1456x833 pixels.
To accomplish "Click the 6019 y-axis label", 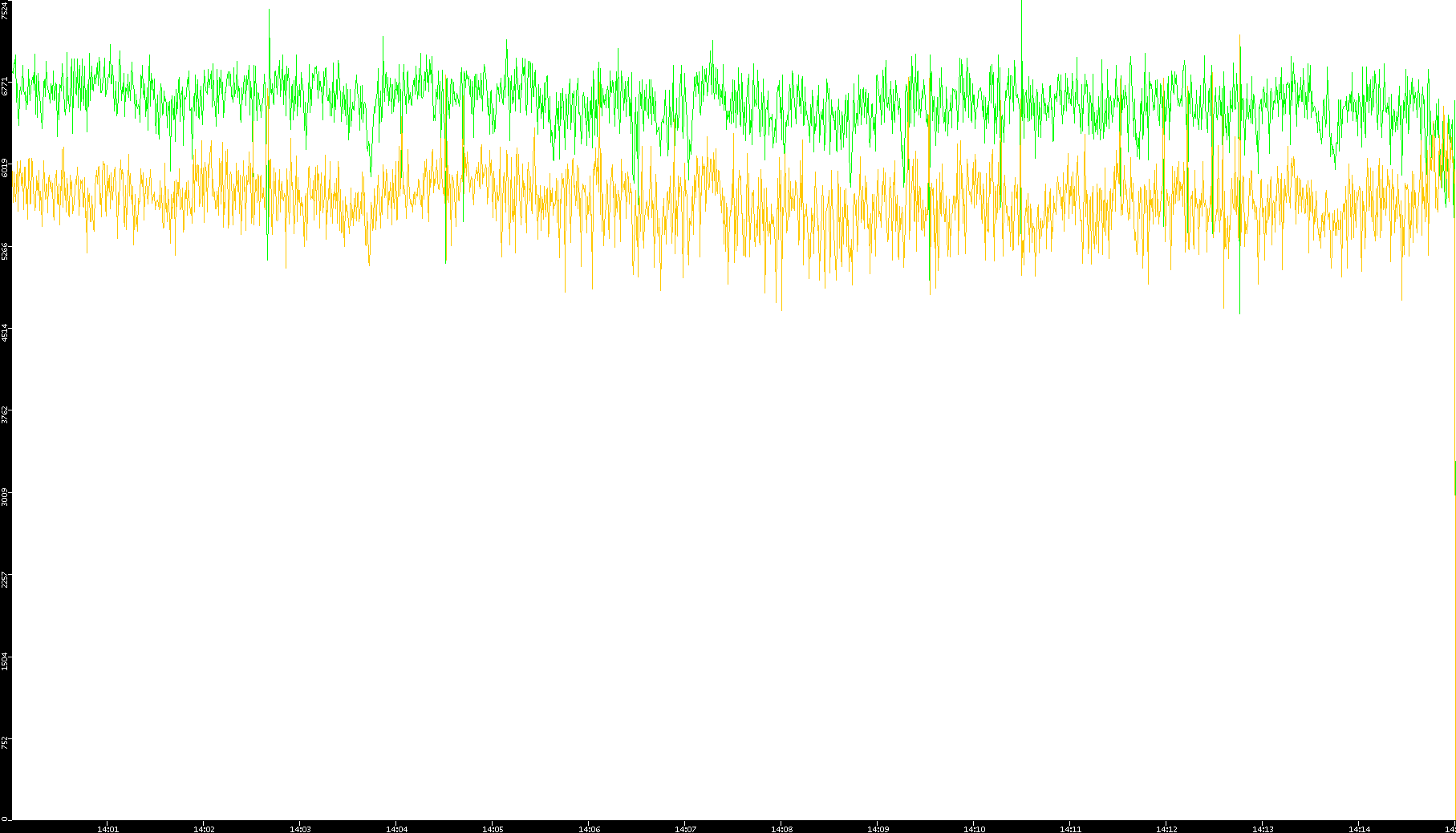I will click(x=5, y=168).
